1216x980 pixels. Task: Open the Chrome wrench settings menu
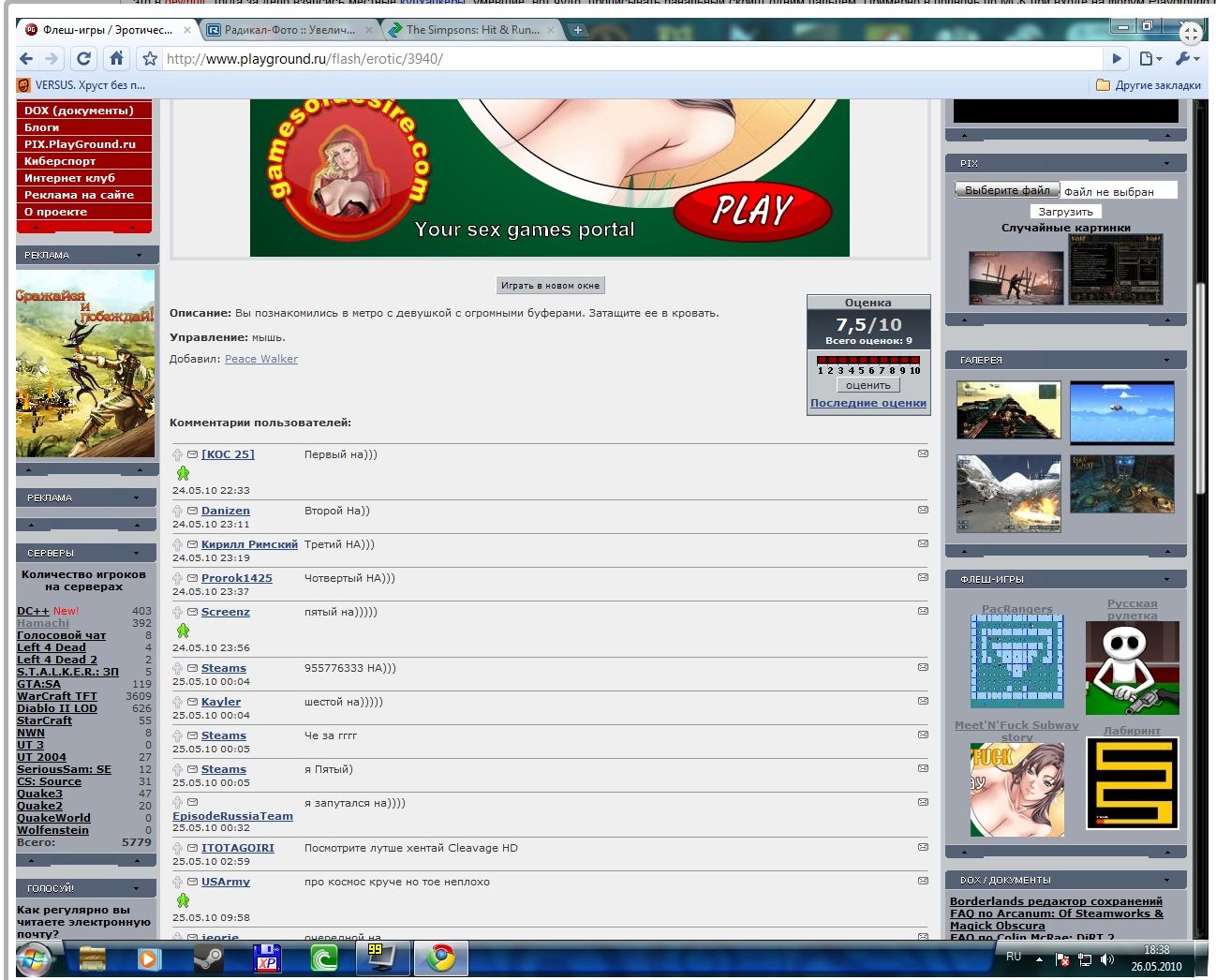(1186, 59)
